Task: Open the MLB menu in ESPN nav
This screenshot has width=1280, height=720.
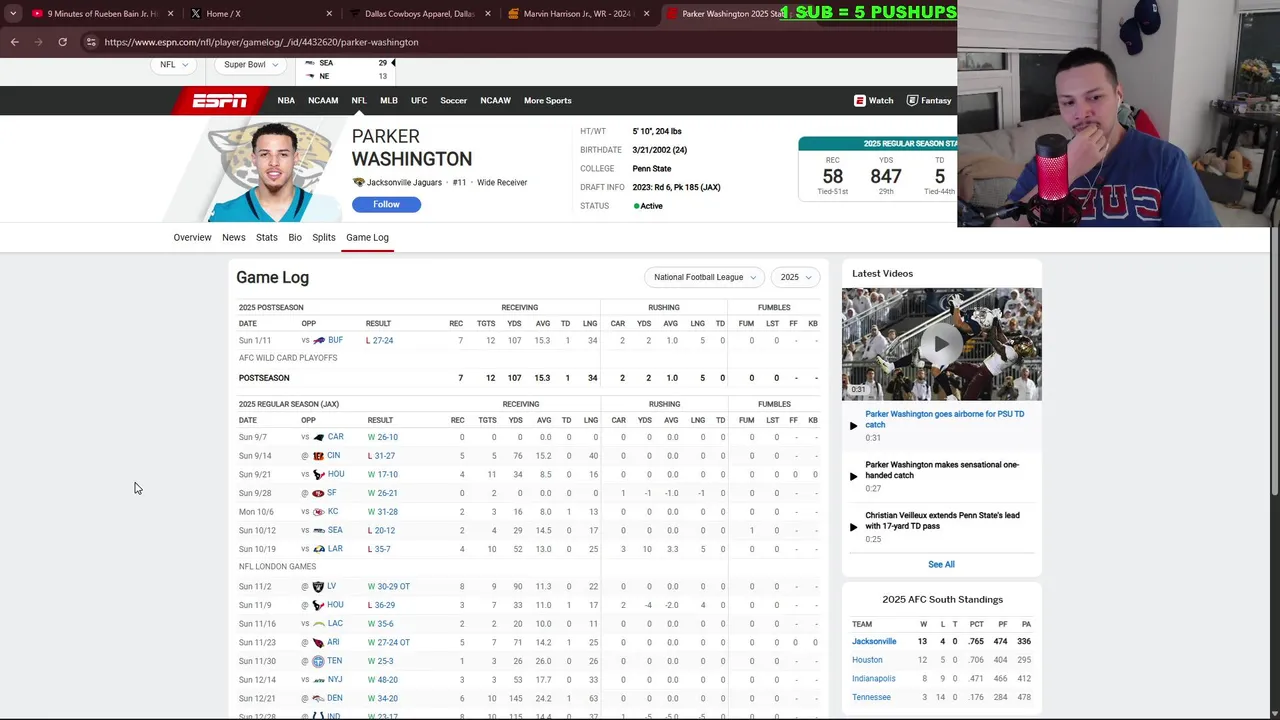Action: point(389,100)
